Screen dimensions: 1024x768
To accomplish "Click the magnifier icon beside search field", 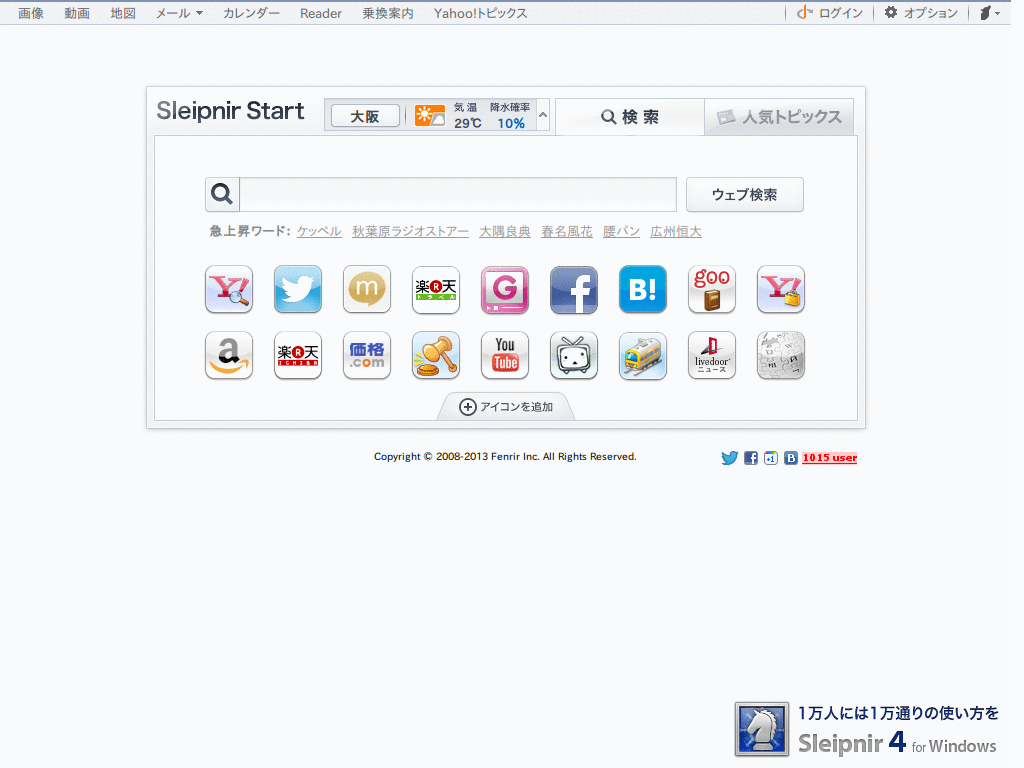I will (x=222, y=194).
